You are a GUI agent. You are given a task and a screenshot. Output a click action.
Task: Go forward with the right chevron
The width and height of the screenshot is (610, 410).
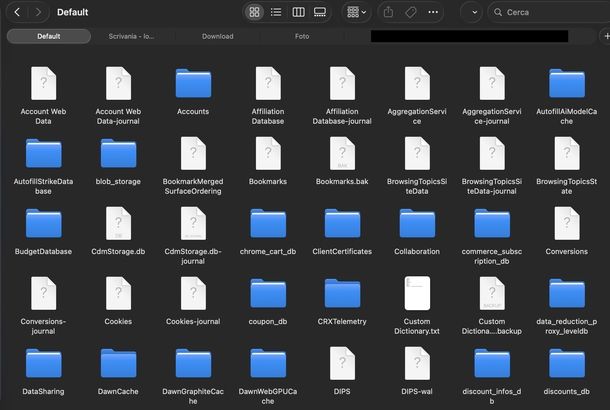point(38,12)
